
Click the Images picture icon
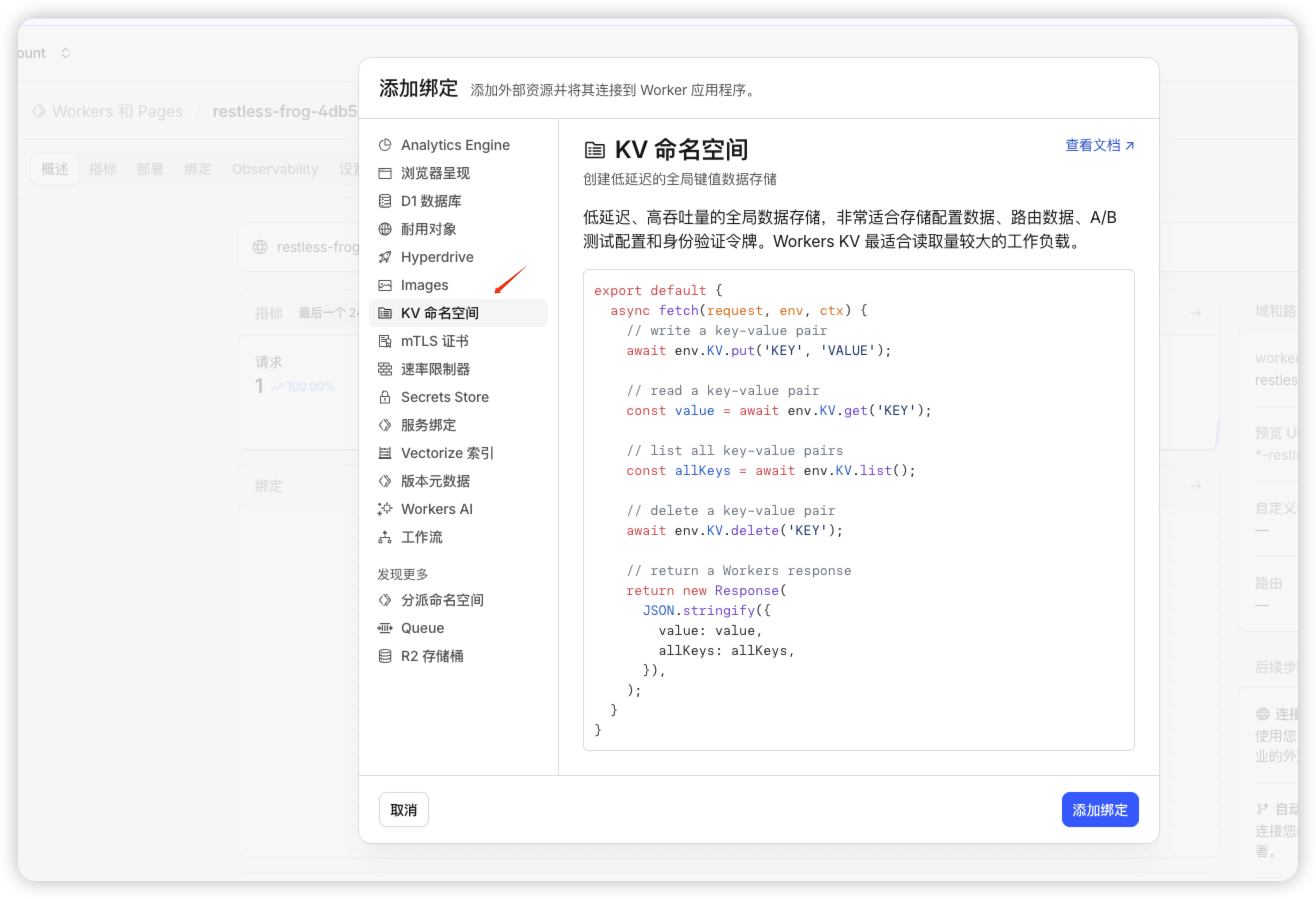coord(385,285)
